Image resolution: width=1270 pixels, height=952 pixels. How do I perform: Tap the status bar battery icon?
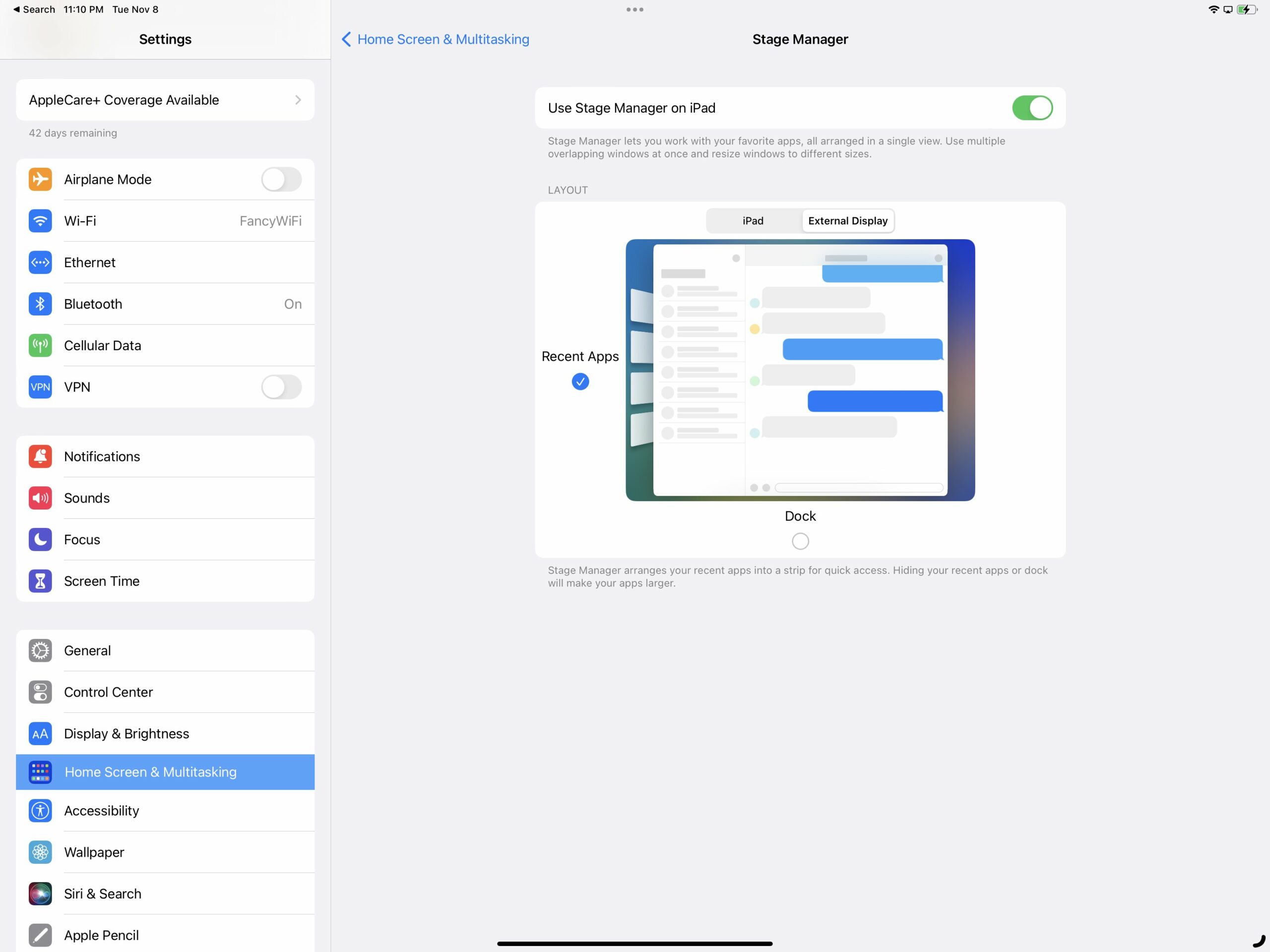pyautogui.click(x=1247, y=9)
